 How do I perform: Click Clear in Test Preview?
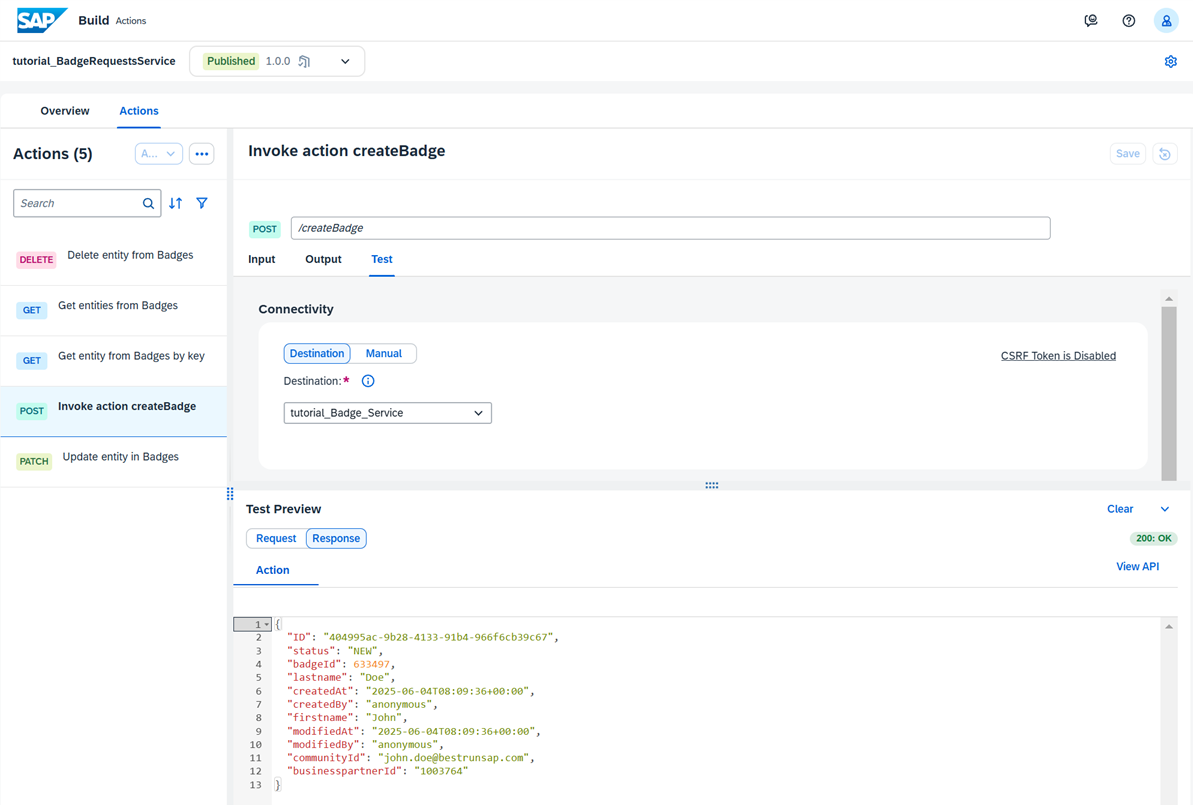(1120, 509)
